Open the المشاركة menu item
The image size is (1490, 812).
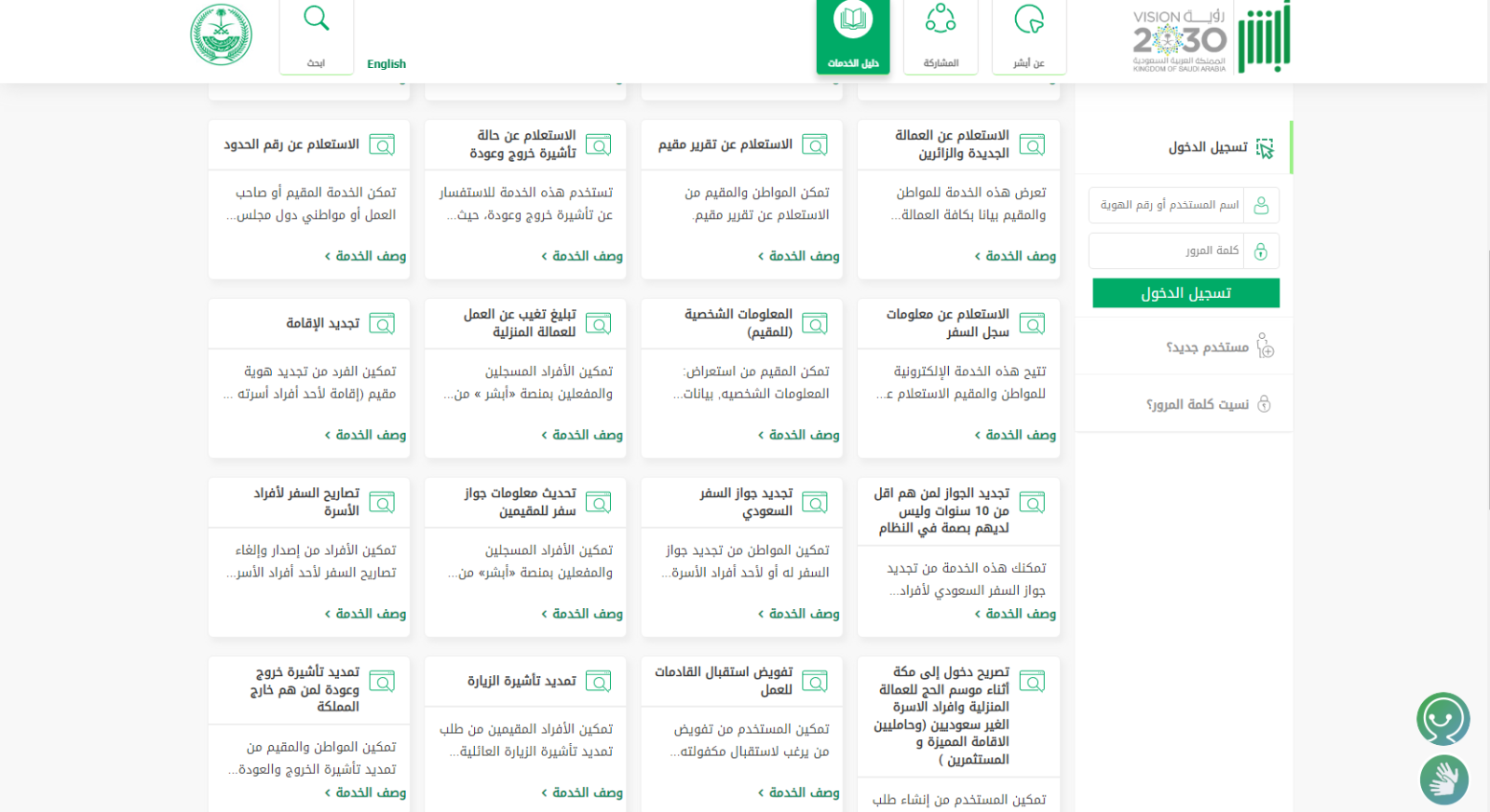(x=941, y=36)
